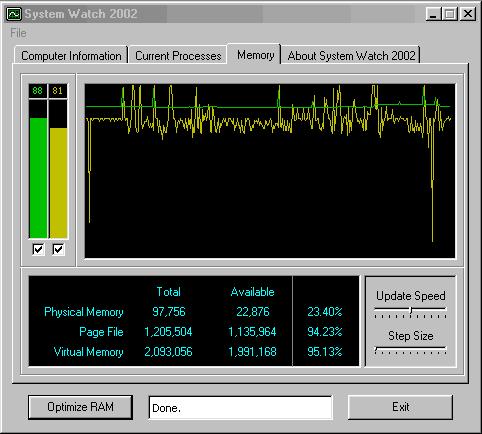Click Page File total 1,205,504

pyautogui.click(x=168, y=332)
